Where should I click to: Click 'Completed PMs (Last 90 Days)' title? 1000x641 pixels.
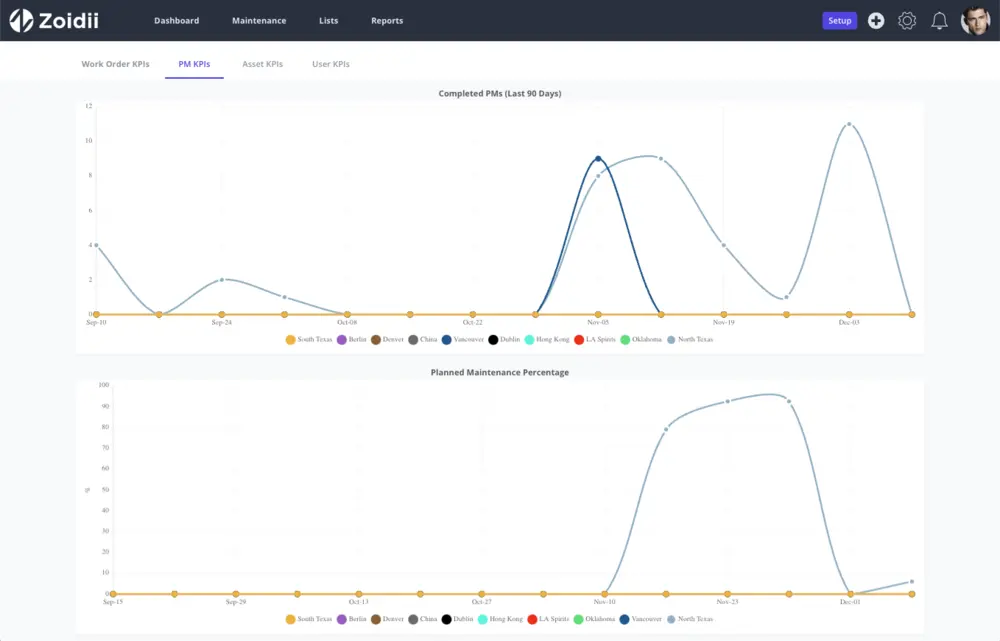tap(500, 93)
